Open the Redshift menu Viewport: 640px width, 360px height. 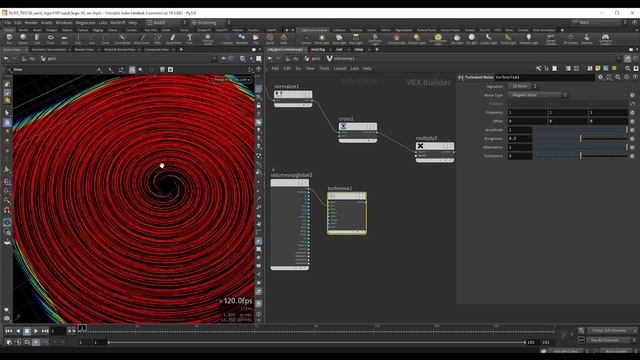(118, 22)
